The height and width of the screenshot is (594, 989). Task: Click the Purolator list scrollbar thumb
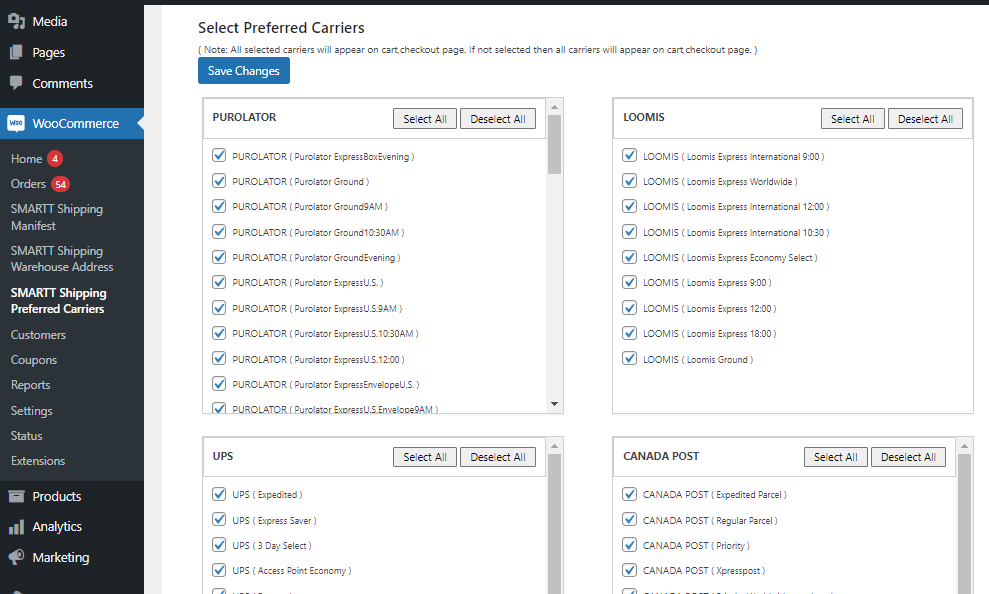554,145
